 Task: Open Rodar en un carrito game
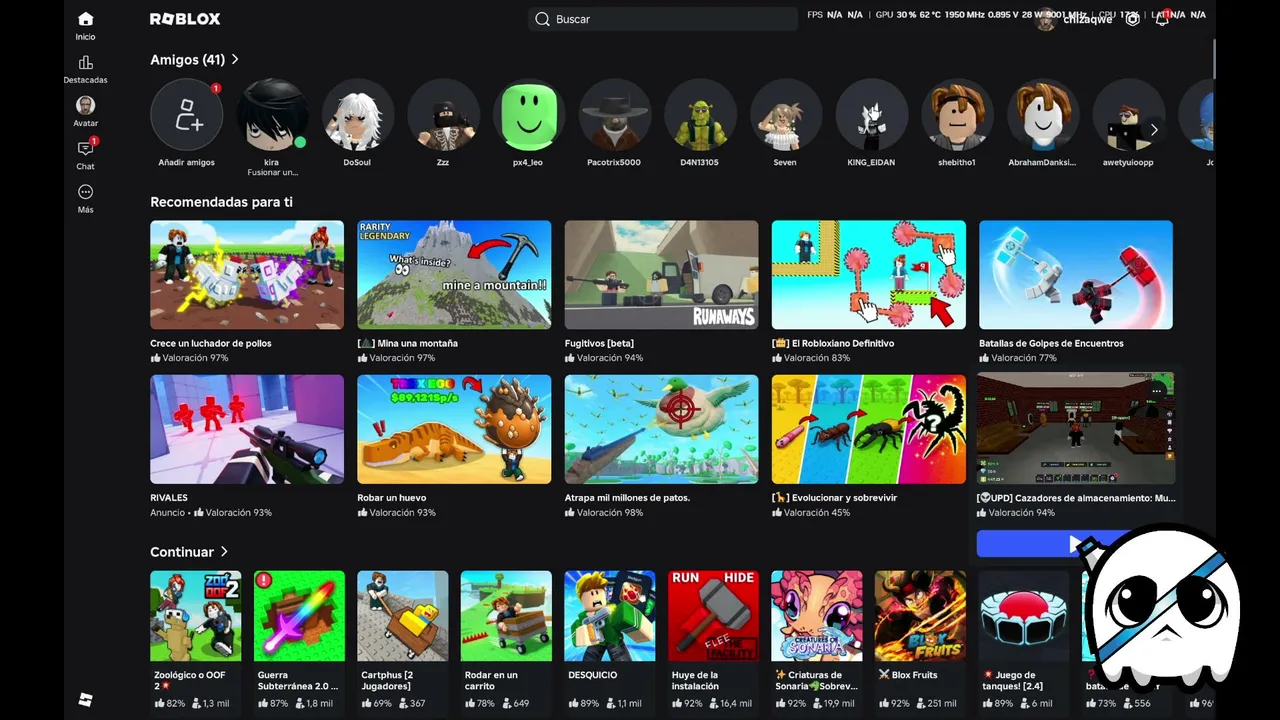click(x=506, y=640)
